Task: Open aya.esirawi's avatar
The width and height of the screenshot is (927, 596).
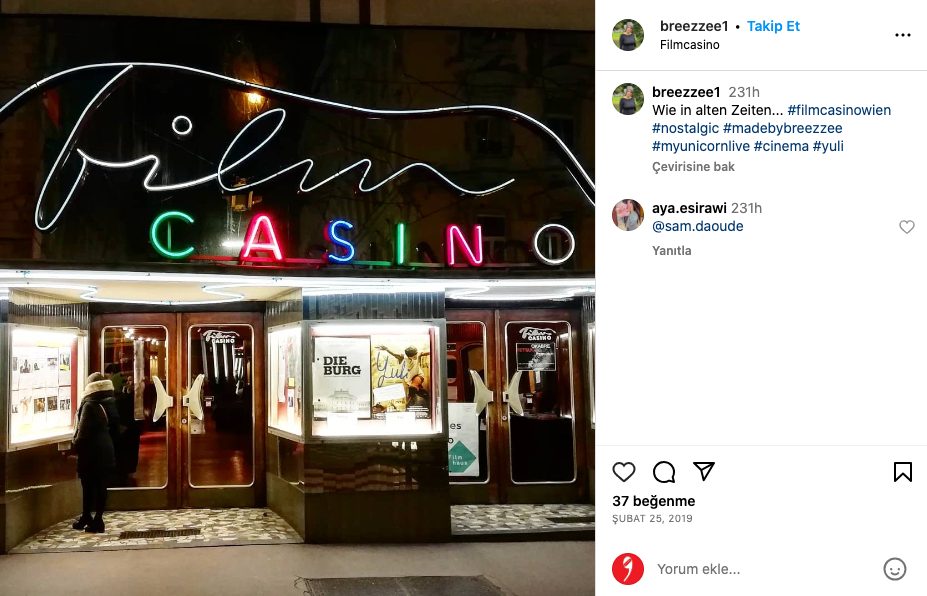Action: (628, 215)
